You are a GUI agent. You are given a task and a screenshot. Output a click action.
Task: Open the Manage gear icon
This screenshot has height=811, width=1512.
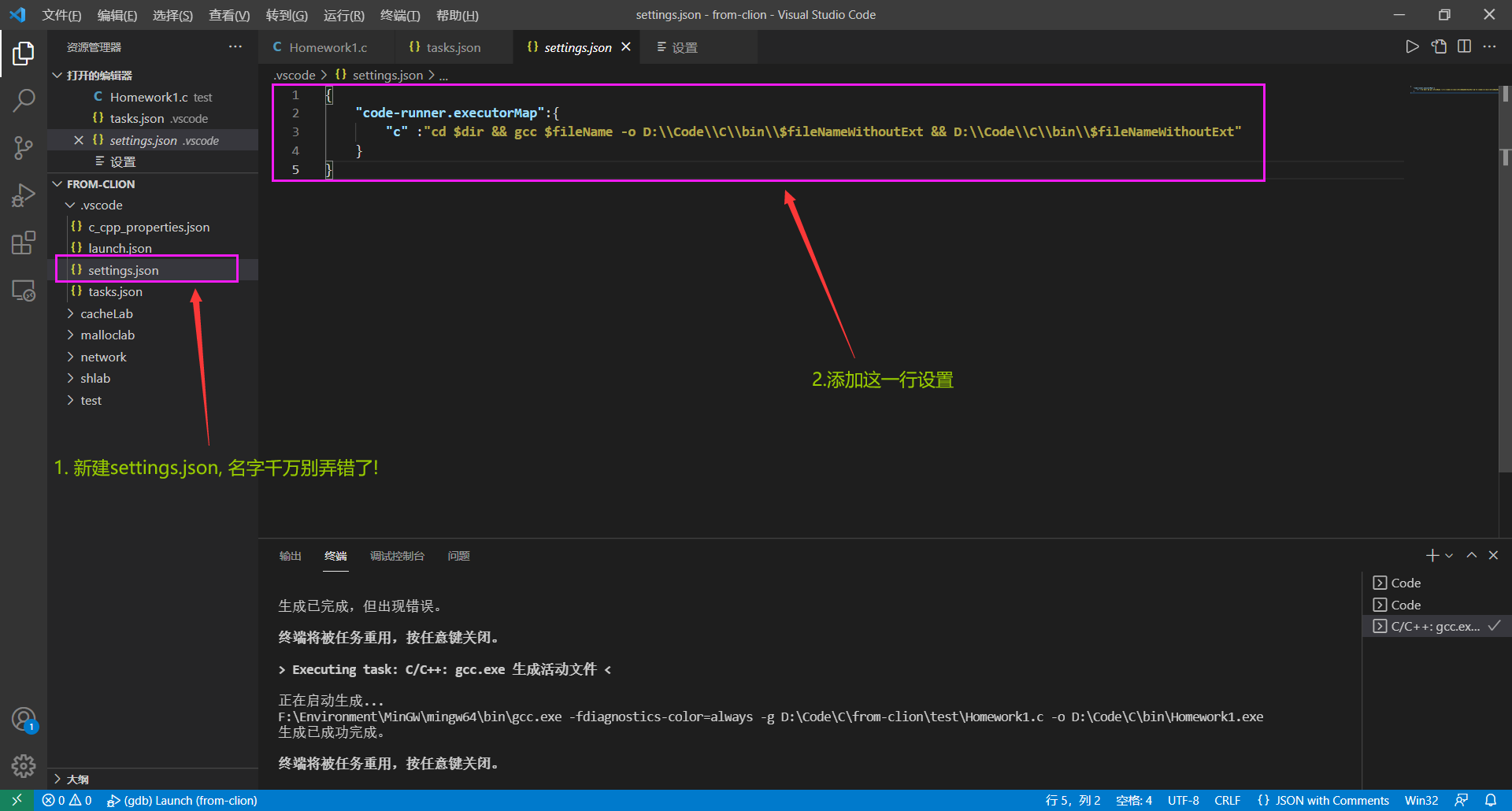23,765
